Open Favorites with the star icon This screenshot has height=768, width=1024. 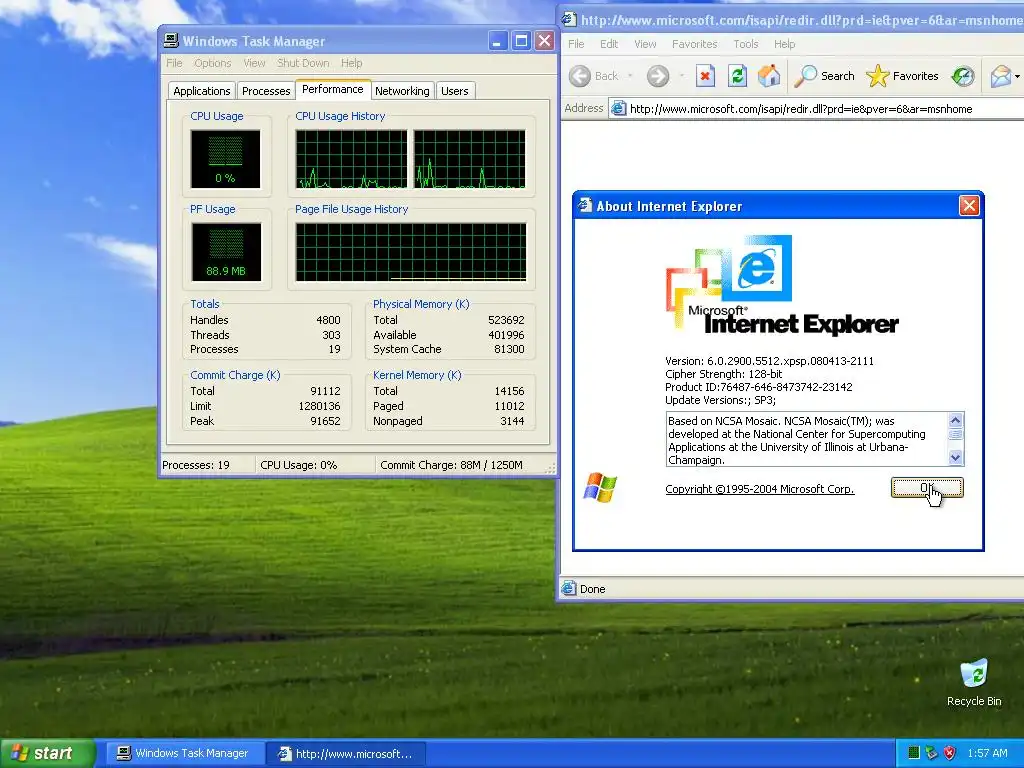tap(877, 76)
